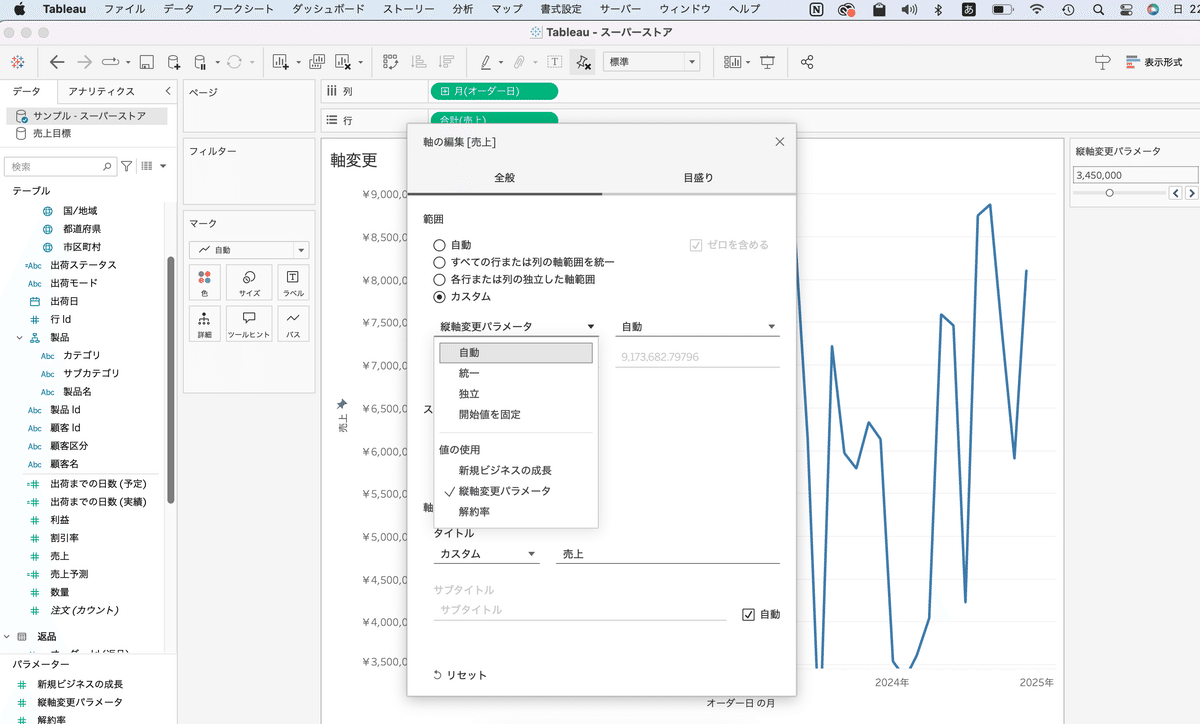Viewport: 1200px width, 724px height.
Task: Select すべての行または列の軸範囲を統一 radio button
Action: coord(439,262)
